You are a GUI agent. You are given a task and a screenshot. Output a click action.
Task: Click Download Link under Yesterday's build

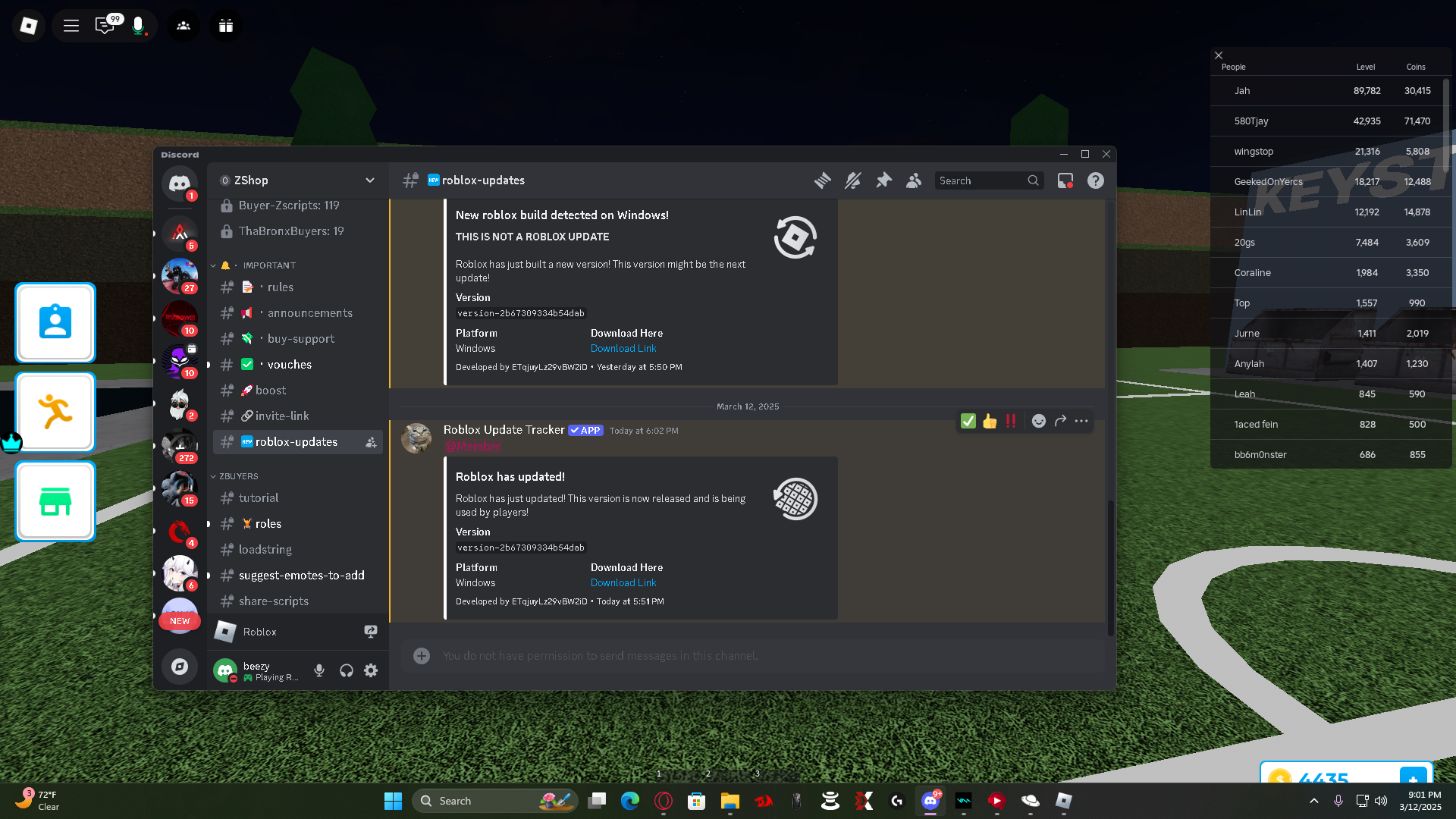623,348
